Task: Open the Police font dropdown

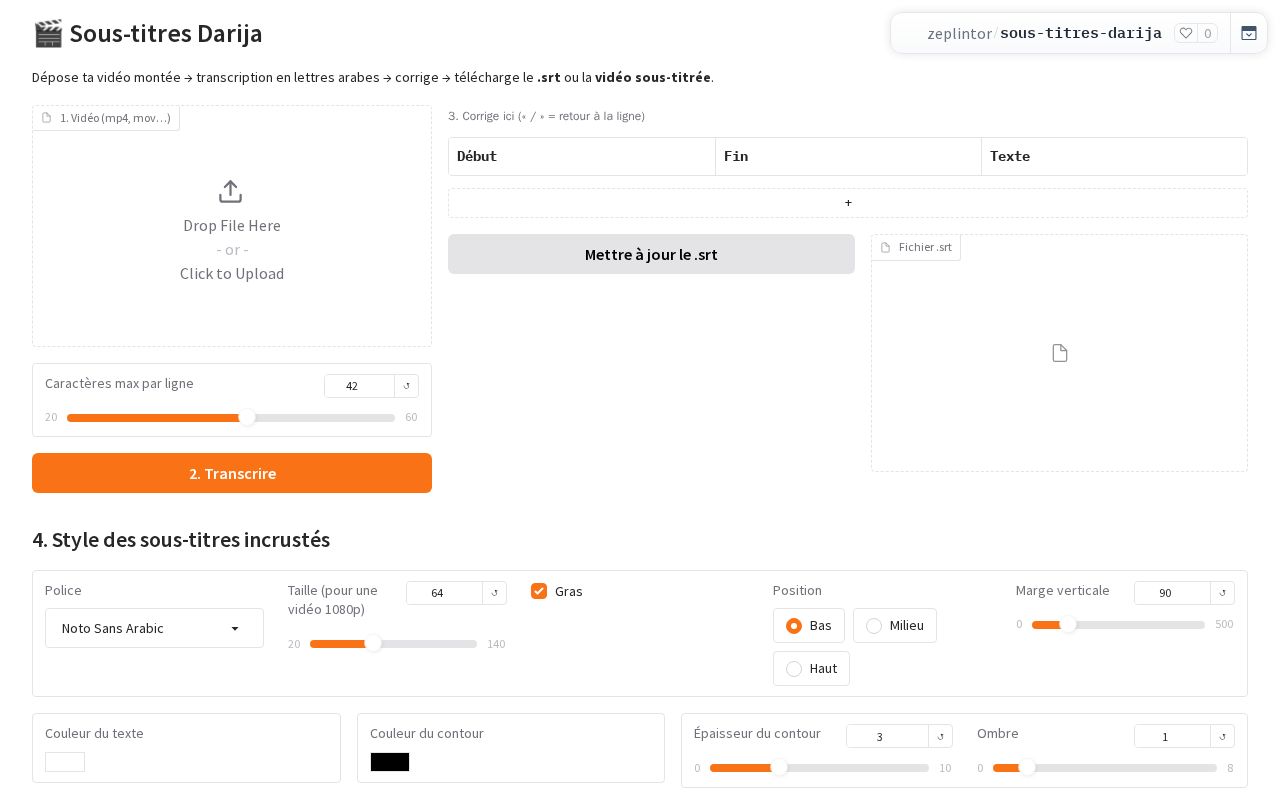Action: click(154, 628)
